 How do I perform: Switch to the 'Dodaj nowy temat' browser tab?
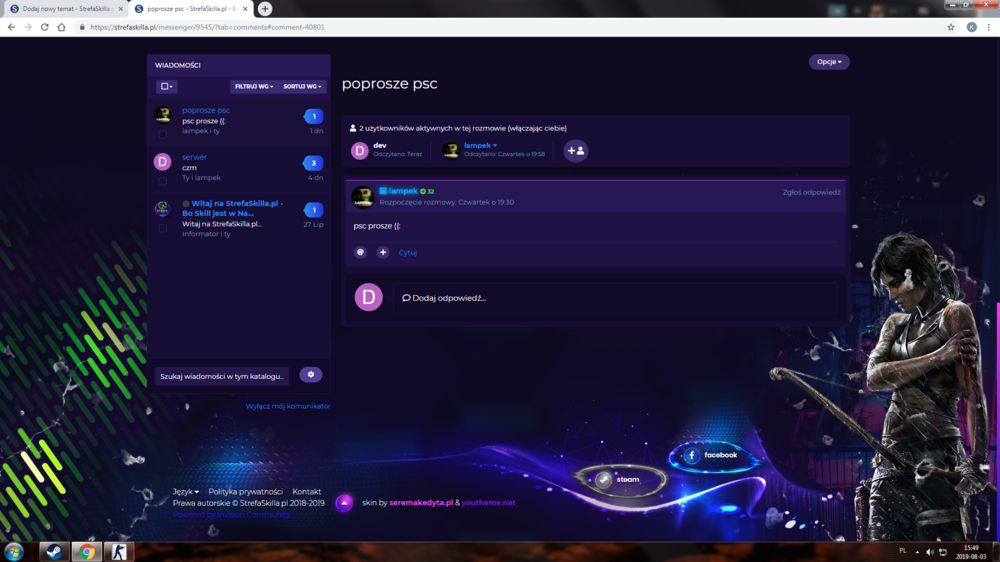(64, 9)
